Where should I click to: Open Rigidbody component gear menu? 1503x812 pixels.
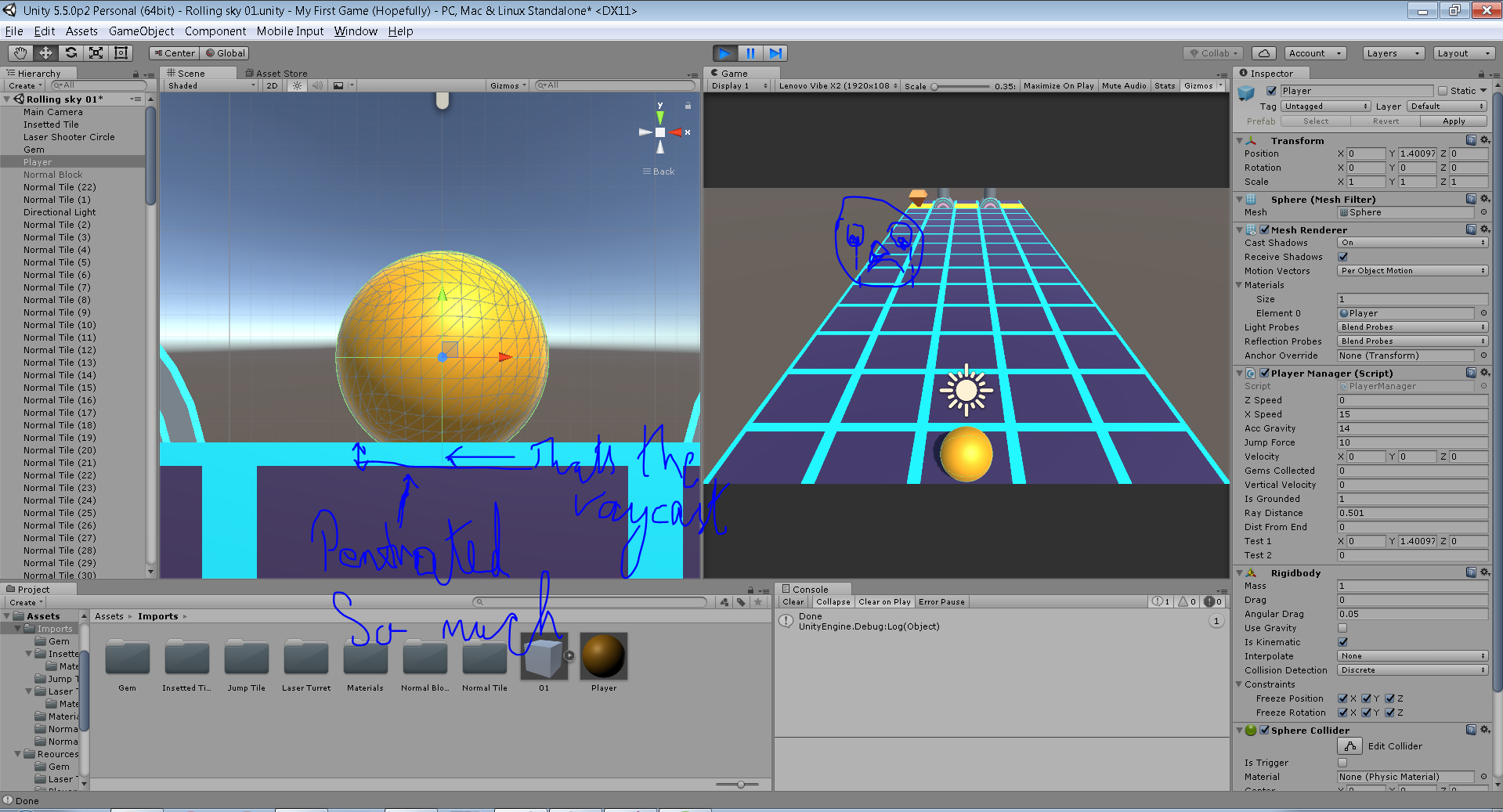click(1484, 572)
